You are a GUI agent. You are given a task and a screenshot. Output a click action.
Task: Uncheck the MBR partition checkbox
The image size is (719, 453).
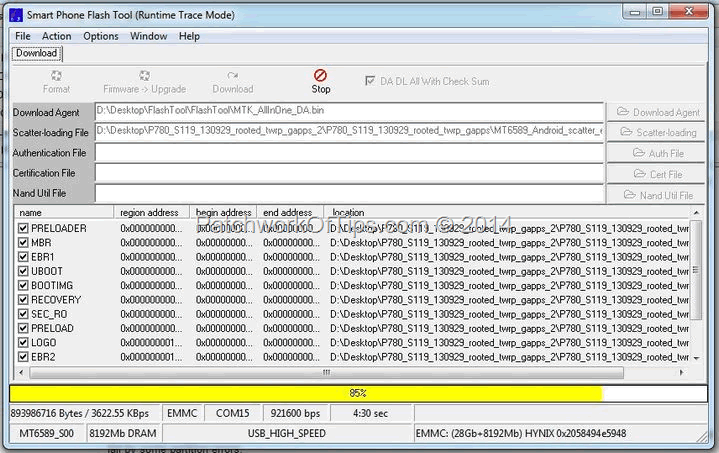click(x=23, y=243)
